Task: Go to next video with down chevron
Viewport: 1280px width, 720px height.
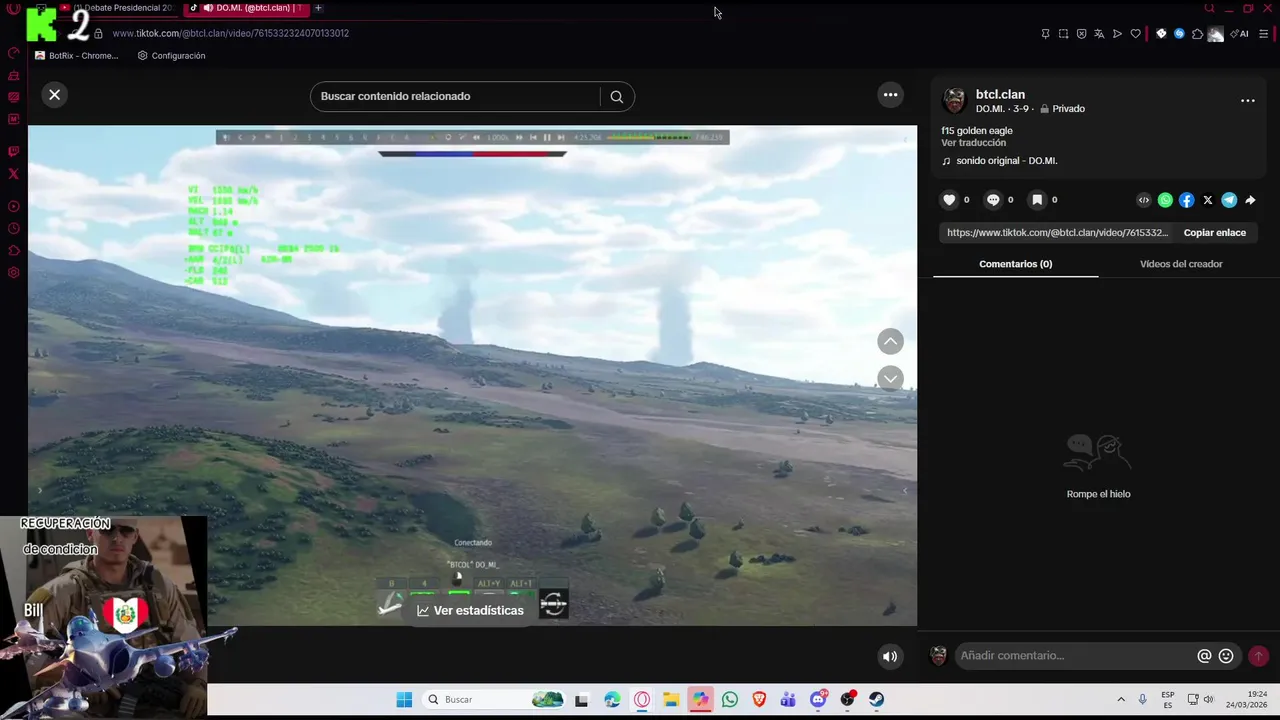Action: pyautogui.click(x=890, y=378)
